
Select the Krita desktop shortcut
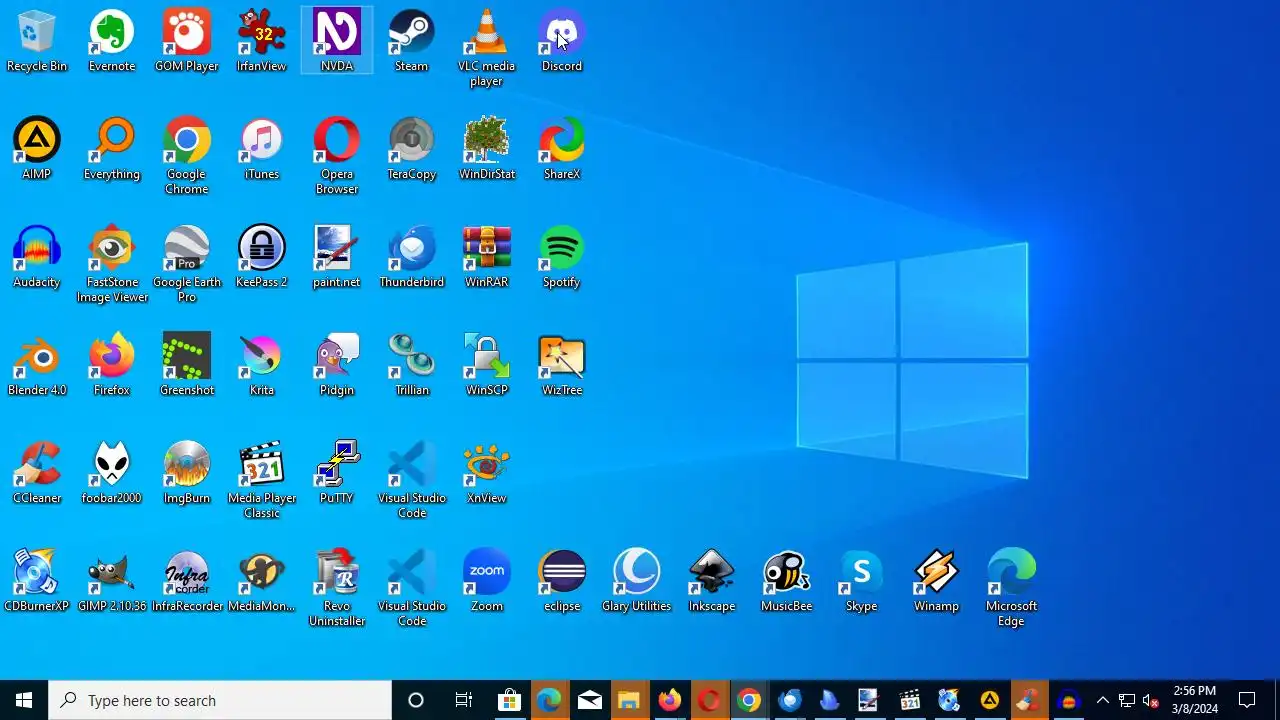(x=262, y=365)
